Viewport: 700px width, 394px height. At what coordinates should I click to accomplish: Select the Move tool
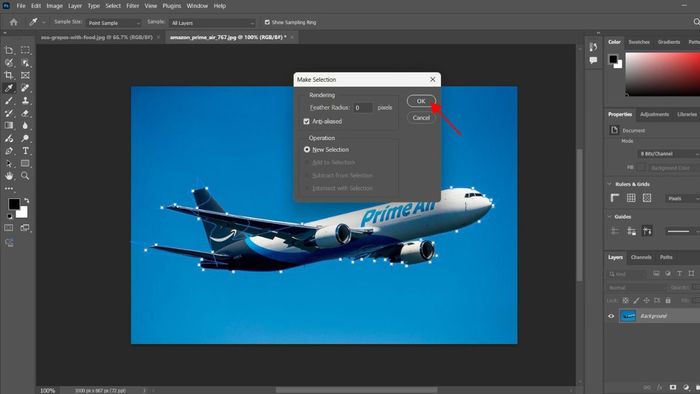(x=9, y=50)
